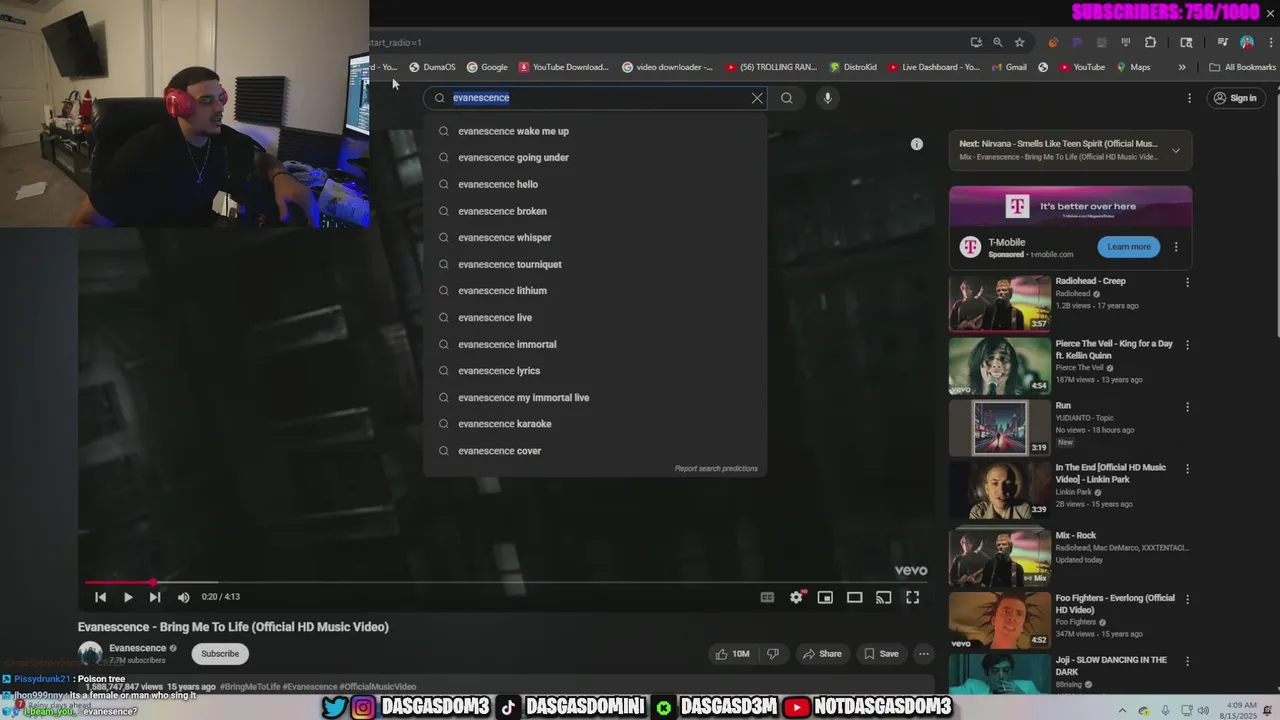
Task: Dislike the video
Action: pos(773,654)
